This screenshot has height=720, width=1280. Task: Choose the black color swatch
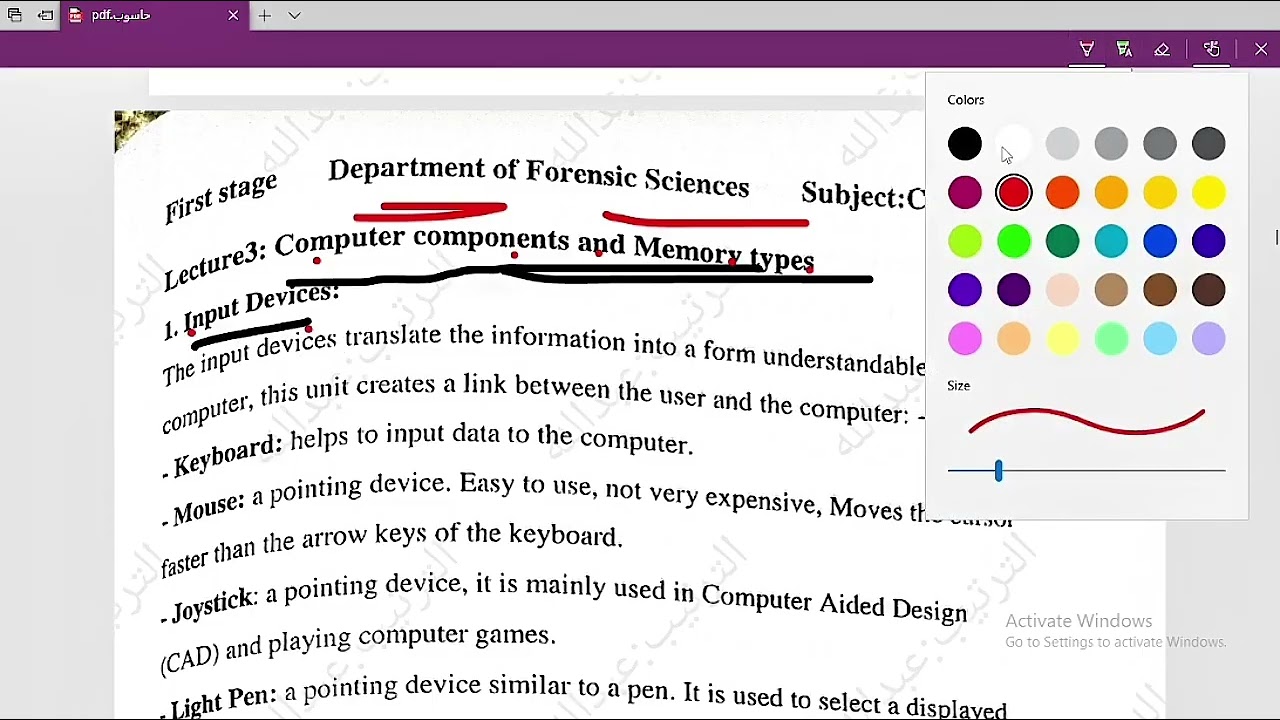point(965,144)
